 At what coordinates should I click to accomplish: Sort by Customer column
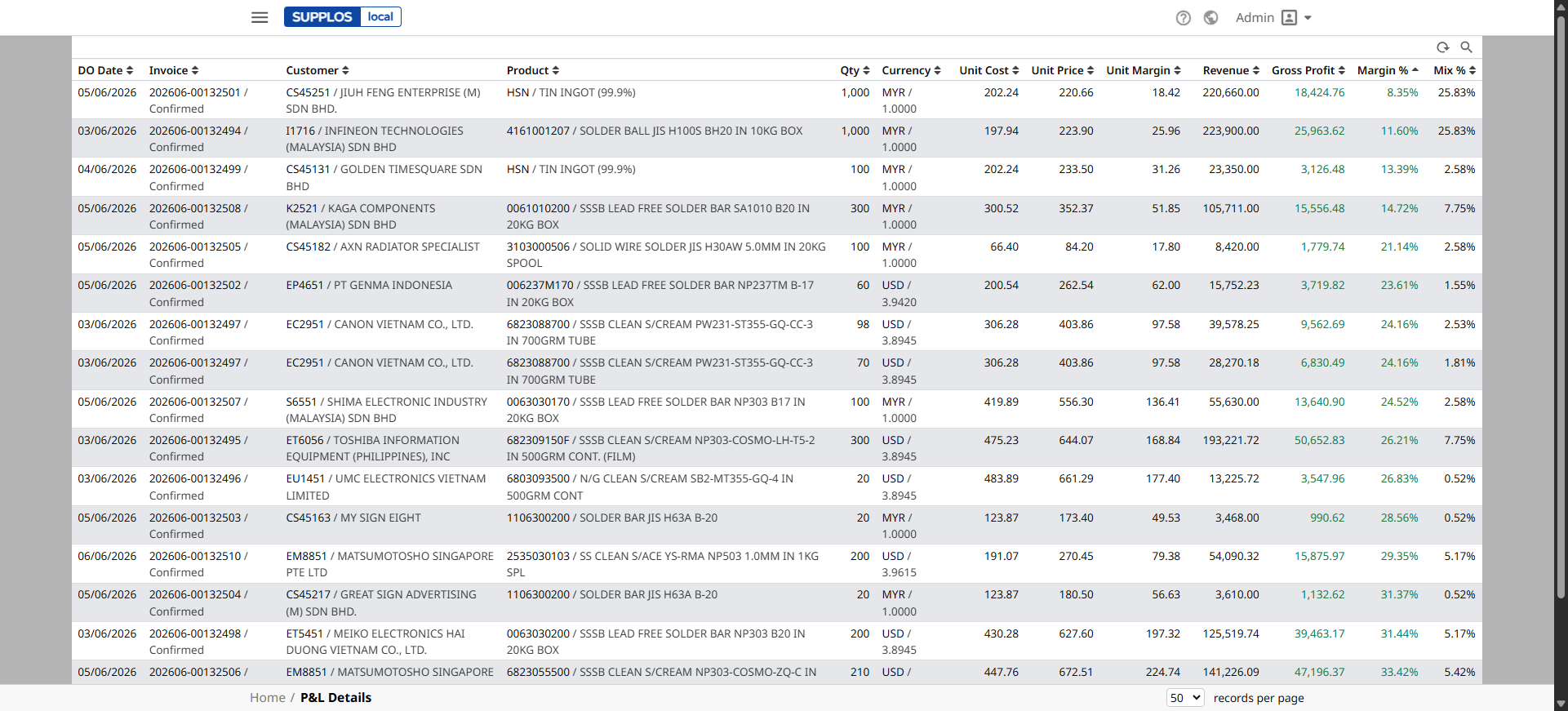tap(318, 70)
